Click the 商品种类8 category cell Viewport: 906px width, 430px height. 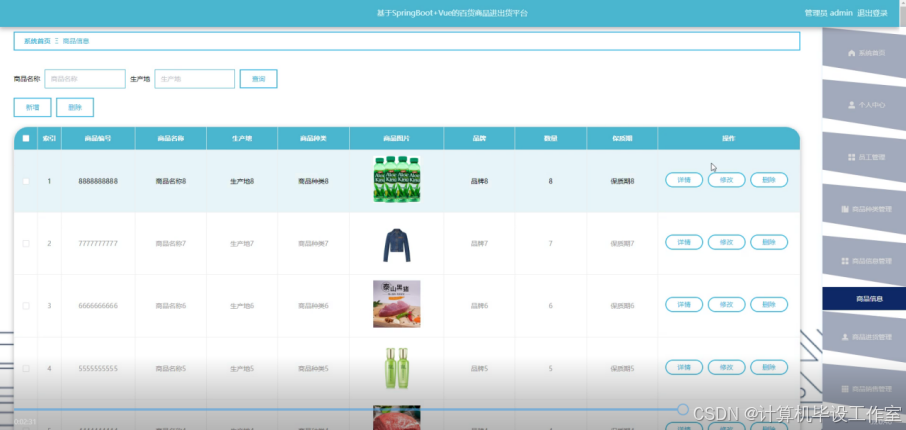click(313, 181)
